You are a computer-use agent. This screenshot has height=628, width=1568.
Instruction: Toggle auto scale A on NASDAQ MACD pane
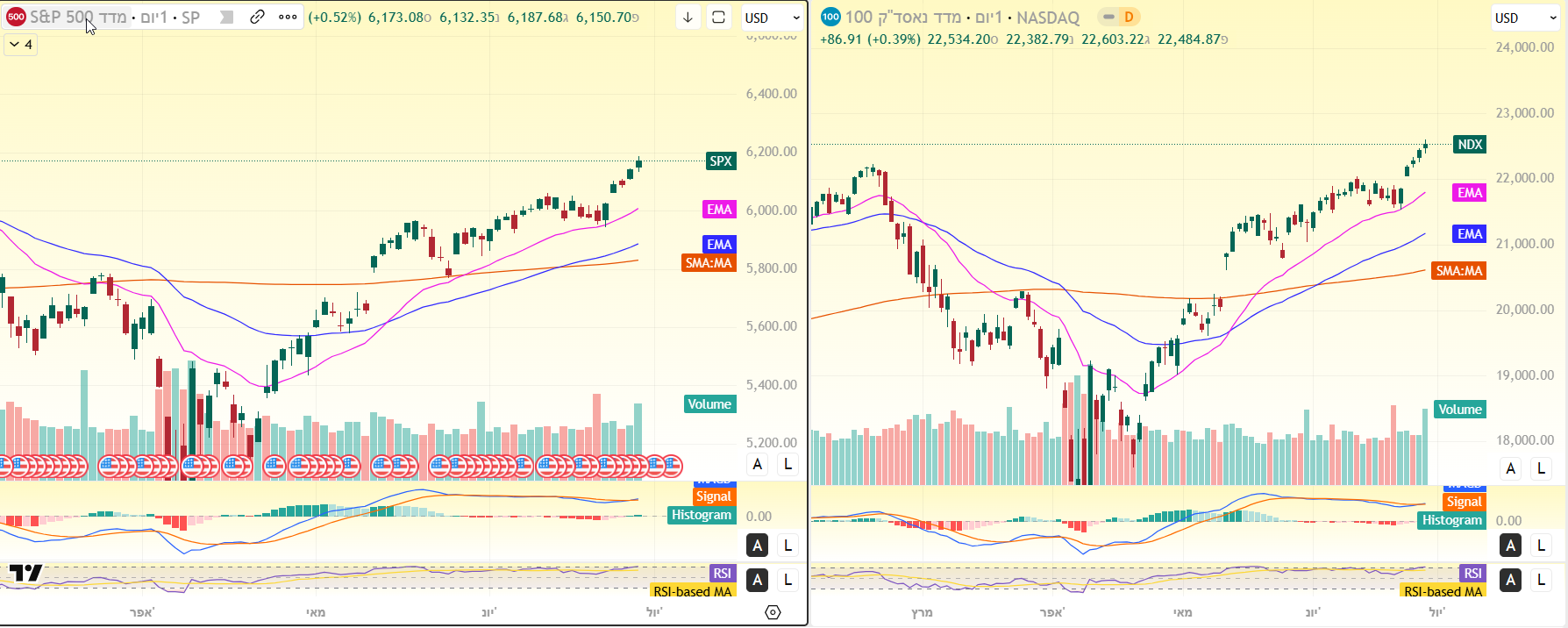pyautogui.click(x=1510, y=546)
